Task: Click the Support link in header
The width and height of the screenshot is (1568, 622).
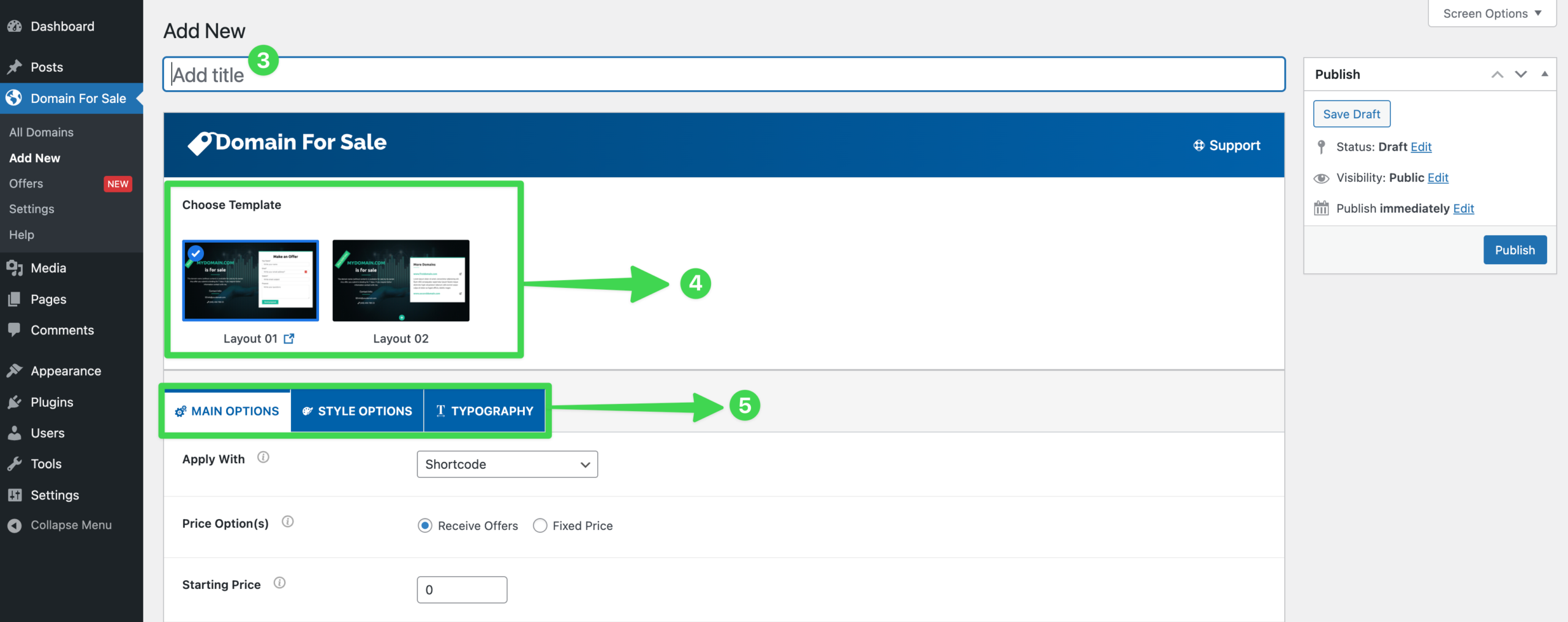Action: pyautogui.click(x=1227, y=145)
